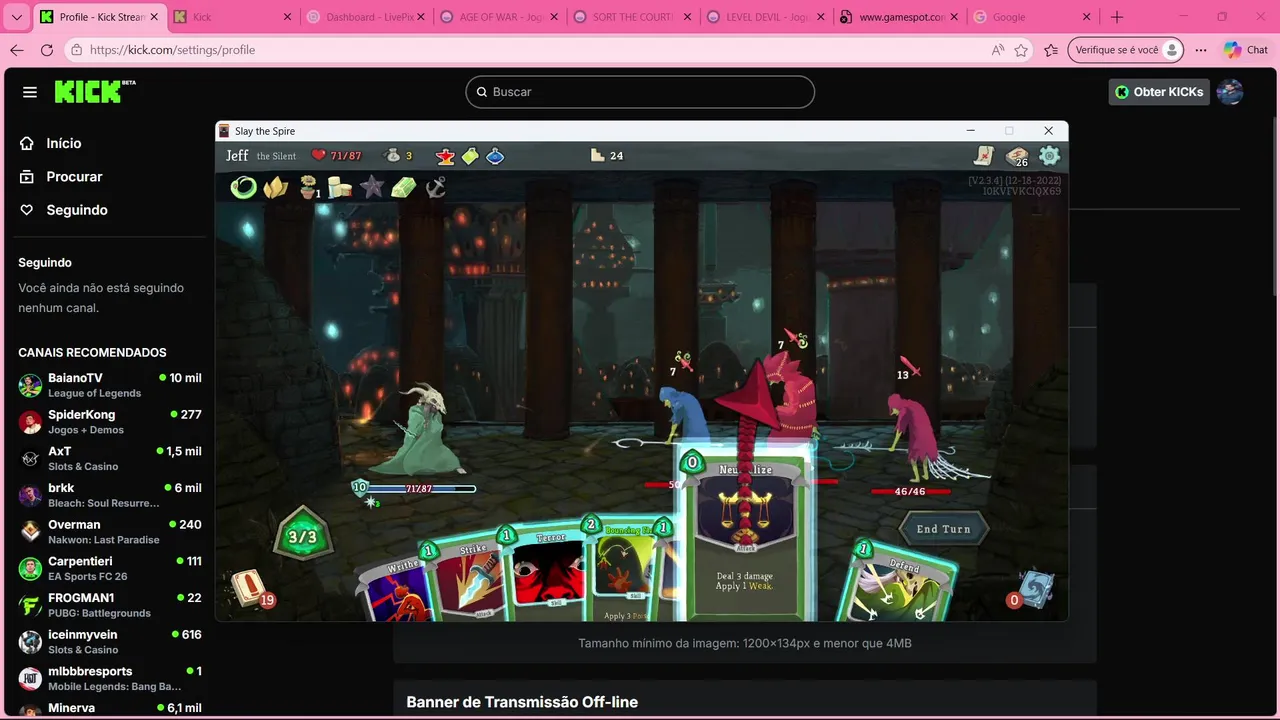Inspect the sunflower pot relic
Image resolution: width=1280 pixels, height=720 pixels.
309,187
